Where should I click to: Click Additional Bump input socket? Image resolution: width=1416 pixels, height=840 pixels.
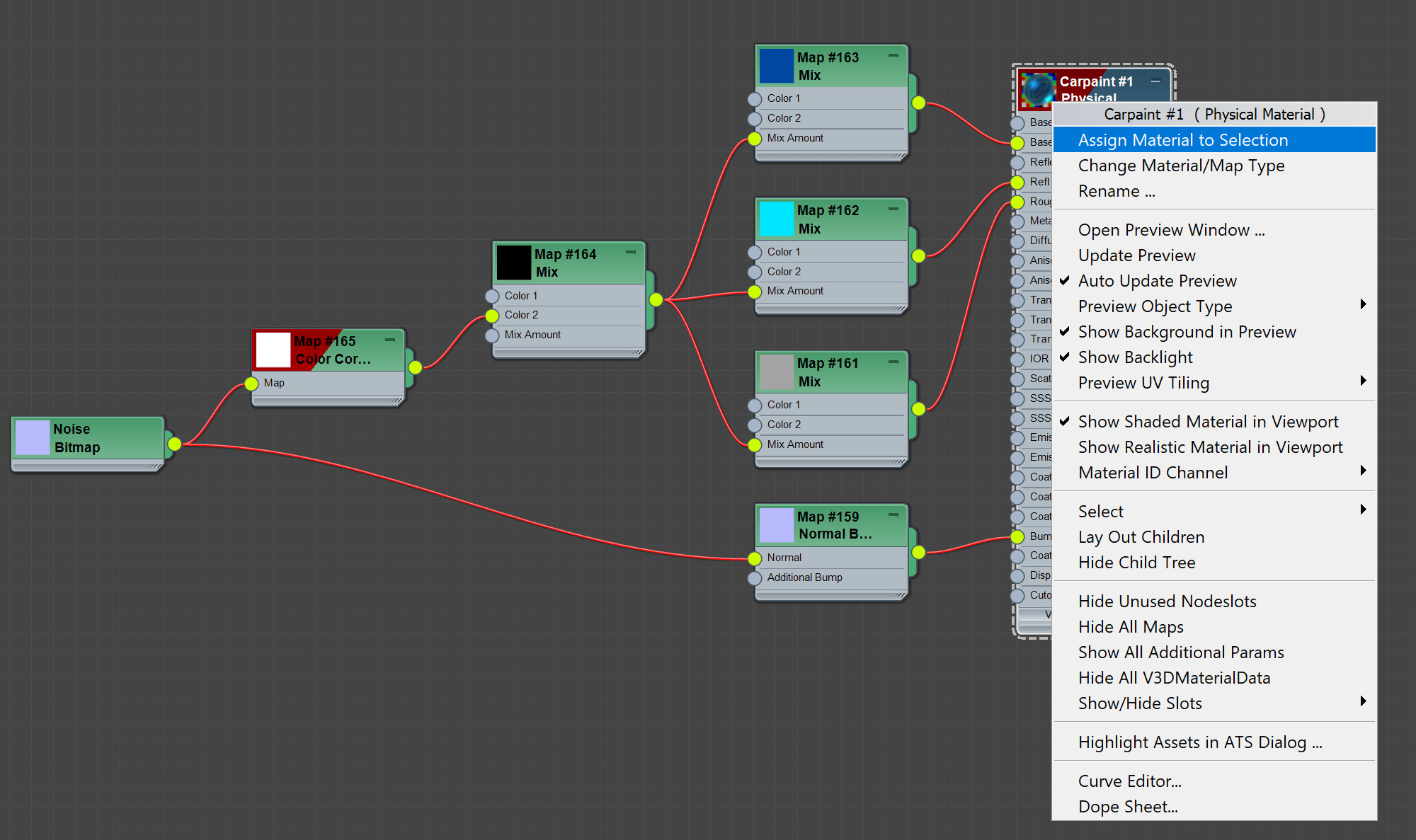tap(755, 578)
